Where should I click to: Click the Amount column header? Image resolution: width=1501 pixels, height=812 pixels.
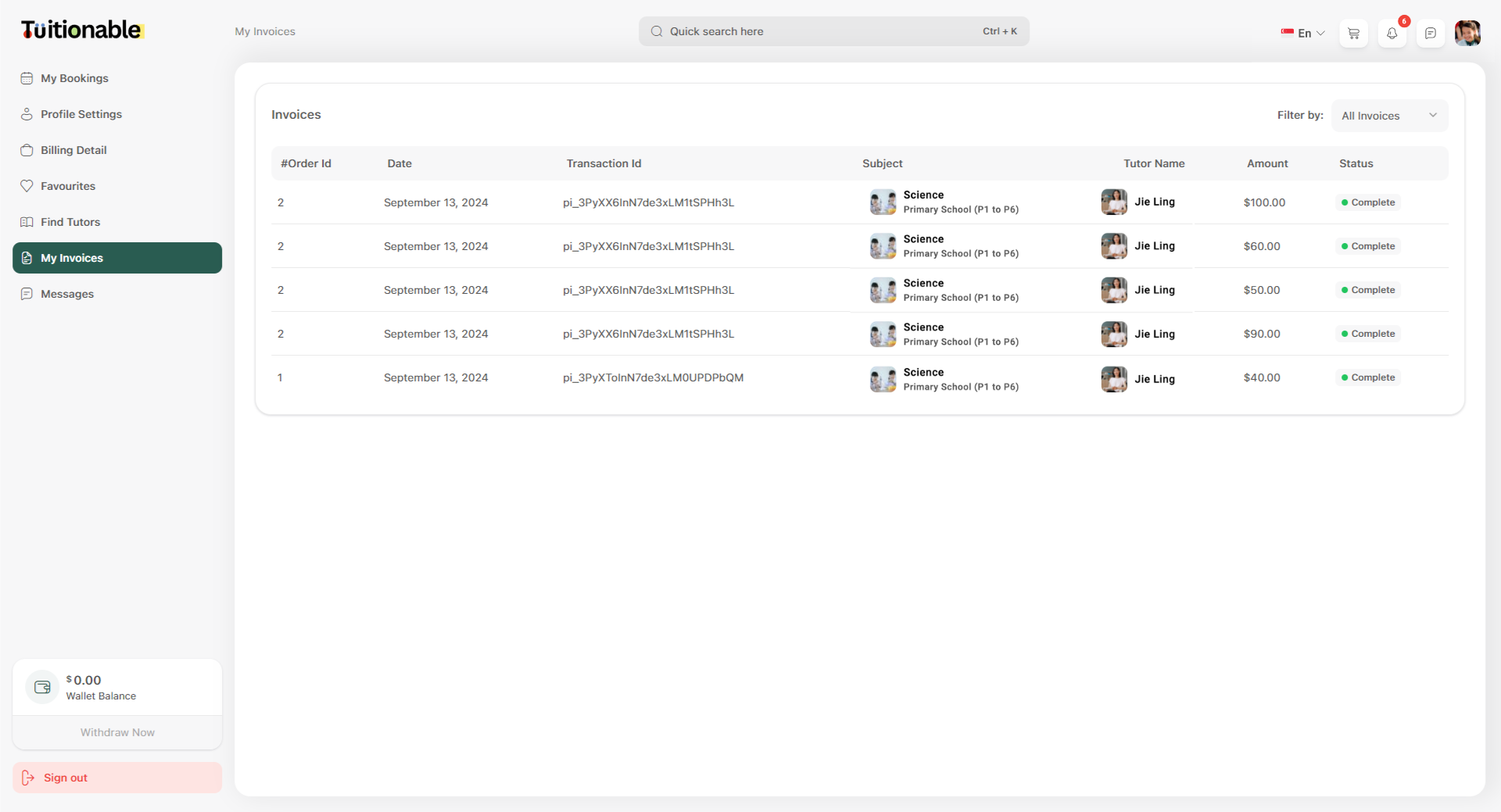1267,163
